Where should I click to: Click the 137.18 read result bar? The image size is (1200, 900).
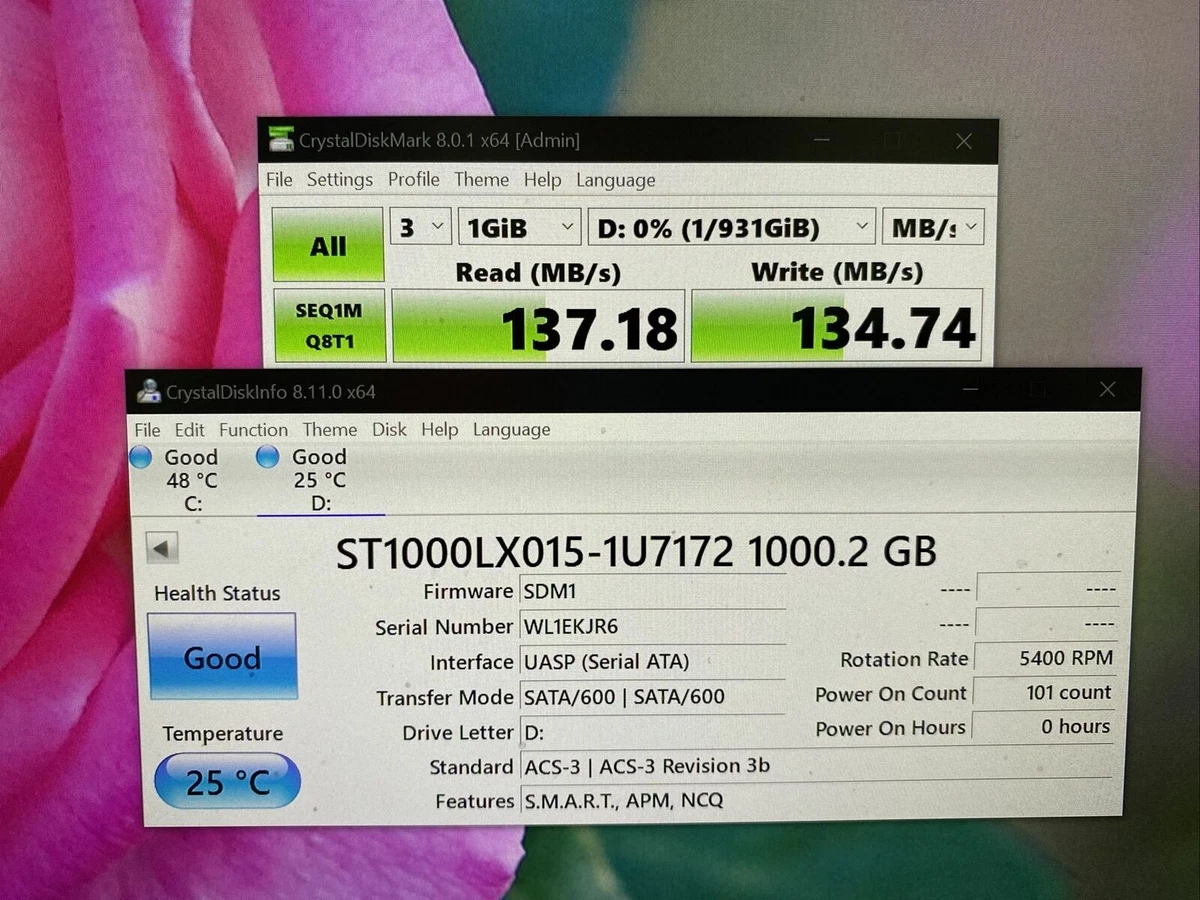coord(538,326)
